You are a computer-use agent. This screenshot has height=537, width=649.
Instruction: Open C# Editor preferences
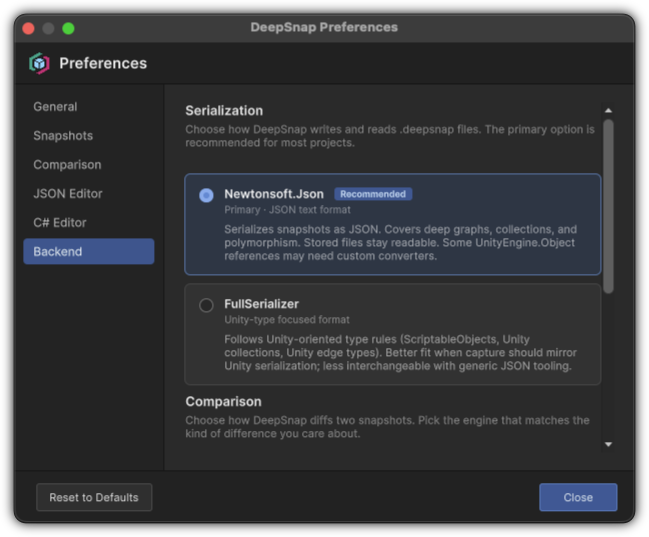(x=89, y=223)
